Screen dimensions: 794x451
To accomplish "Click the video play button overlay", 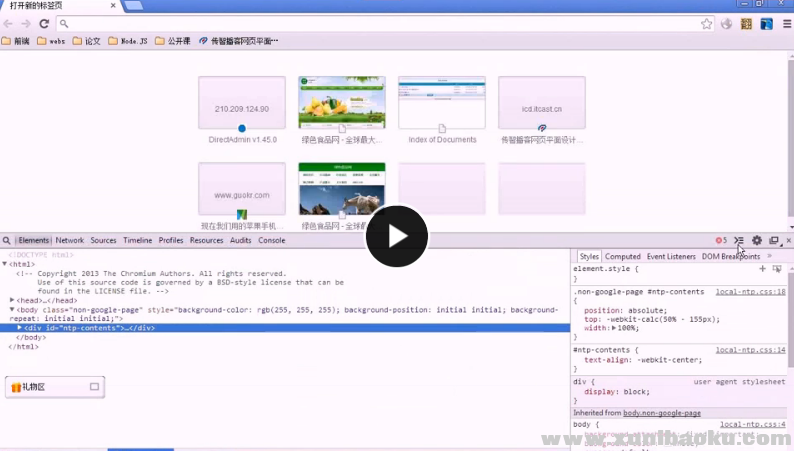I will [397, 237].
